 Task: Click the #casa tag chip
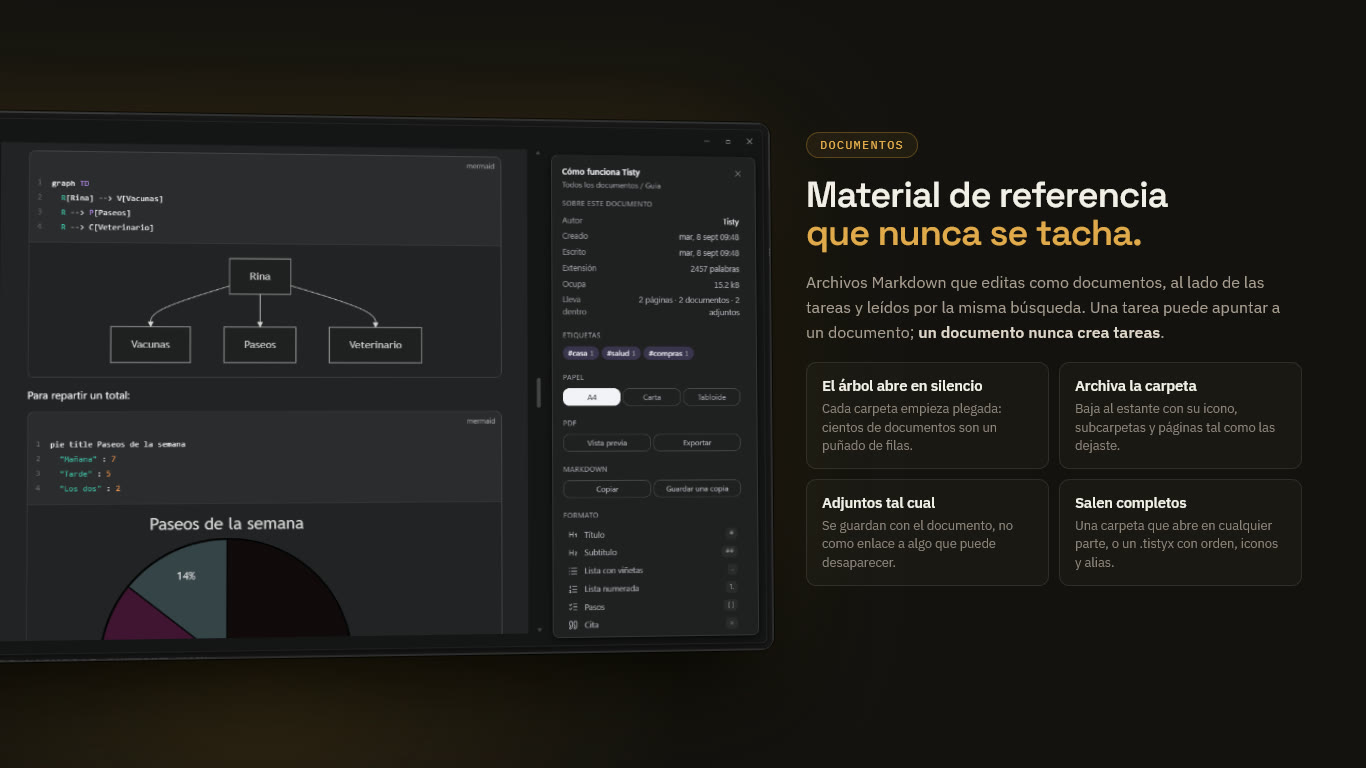(x=581, y=353)
